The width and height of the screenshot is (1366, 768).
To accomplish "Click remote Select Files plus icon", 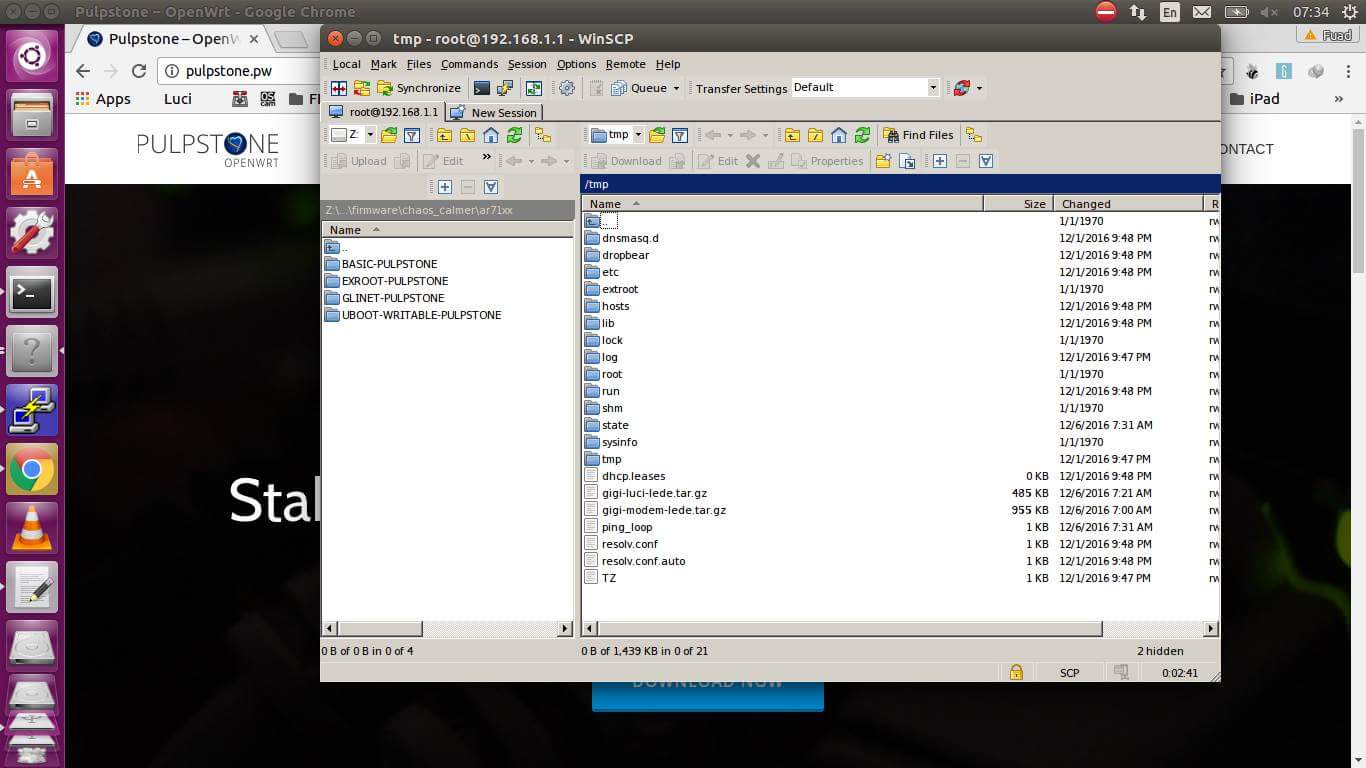I will click(940, 161).
